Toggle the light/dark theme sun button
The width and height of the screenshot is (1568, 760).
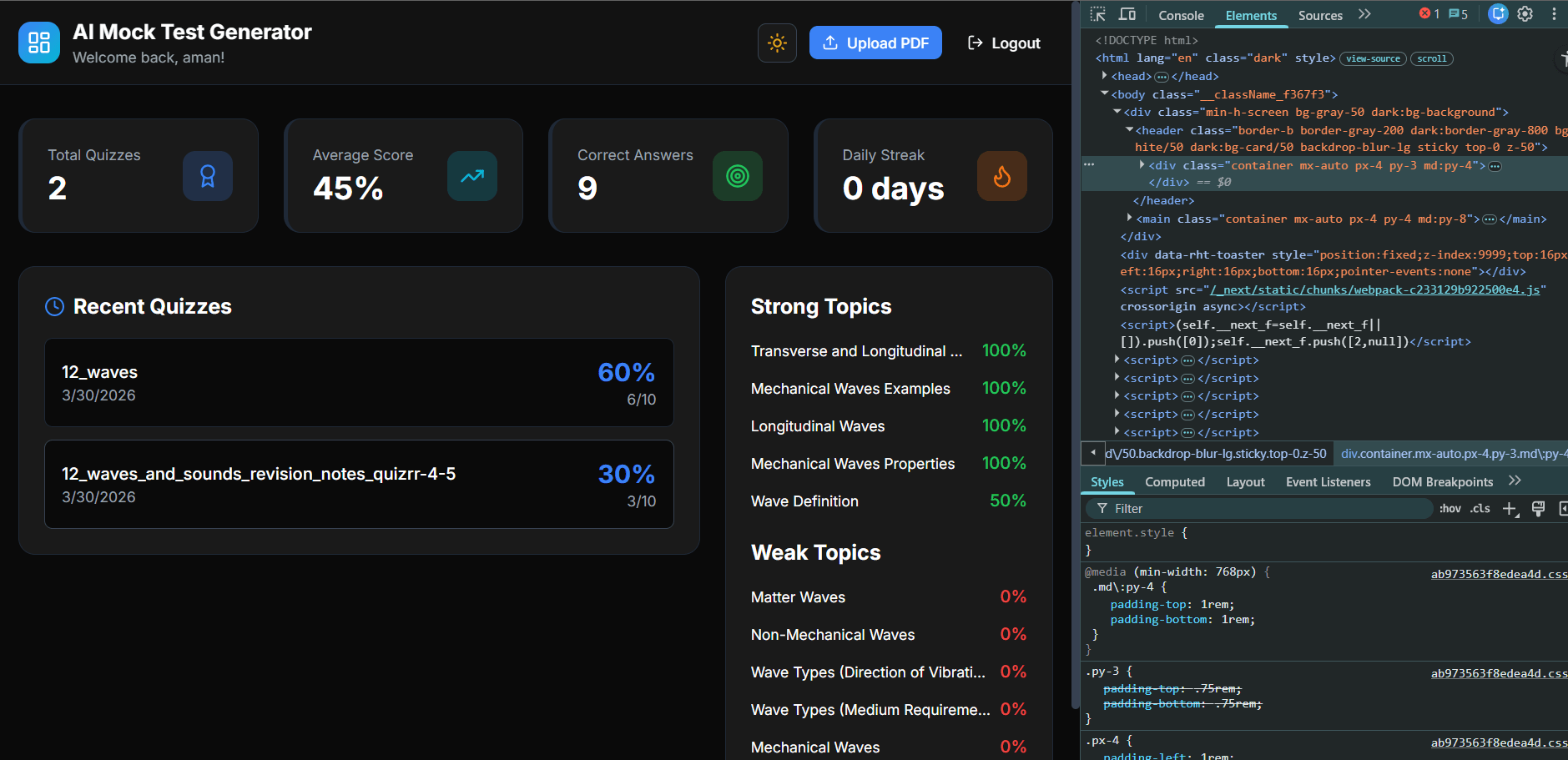pos(777,43)
